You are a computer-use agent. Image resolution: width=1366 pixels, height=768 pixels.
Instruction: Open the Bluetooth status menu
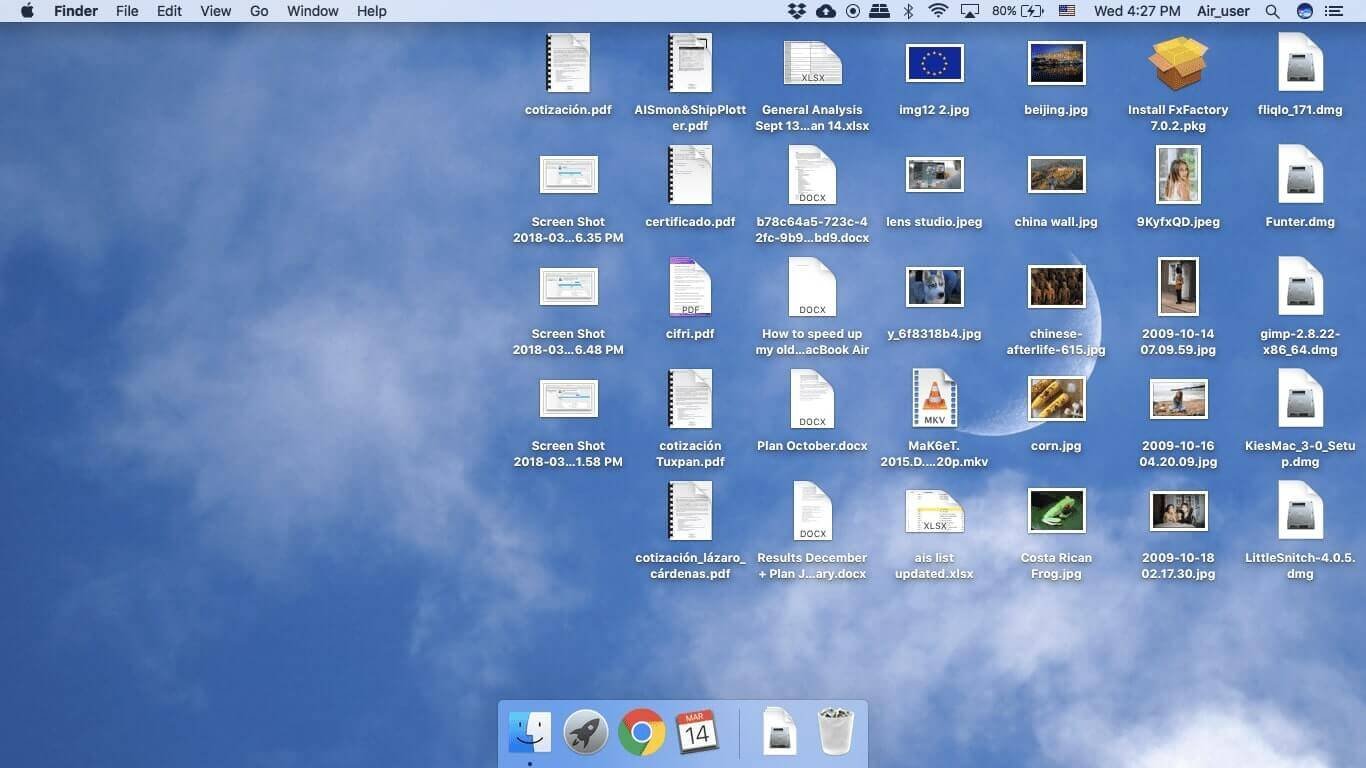pyautogui.click(x=909, y=11)
